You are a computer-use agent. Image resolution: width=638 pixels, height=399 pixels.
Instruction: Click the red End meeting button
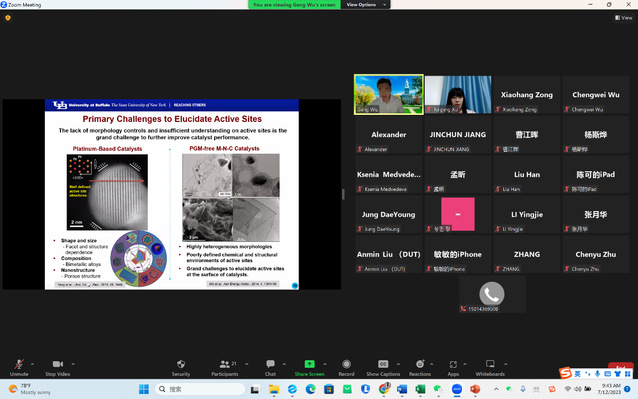click(621, 366)
